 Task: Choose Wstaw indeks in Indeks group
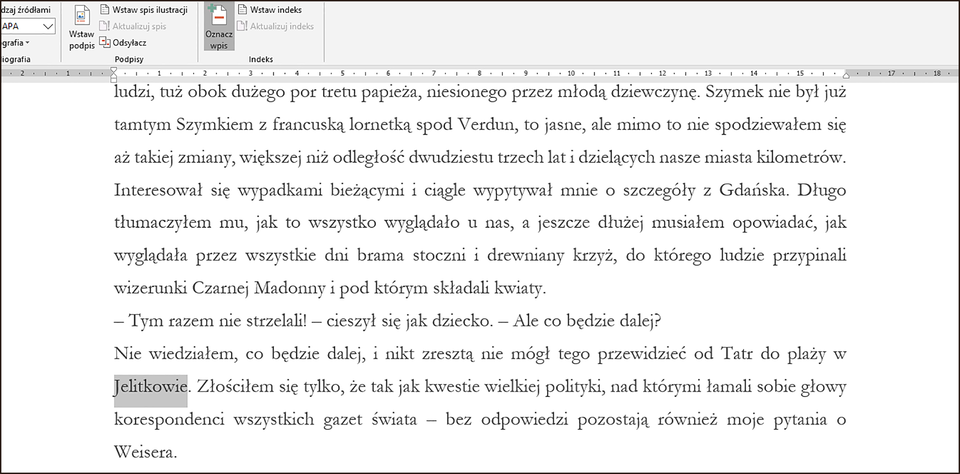pos(270,10)
